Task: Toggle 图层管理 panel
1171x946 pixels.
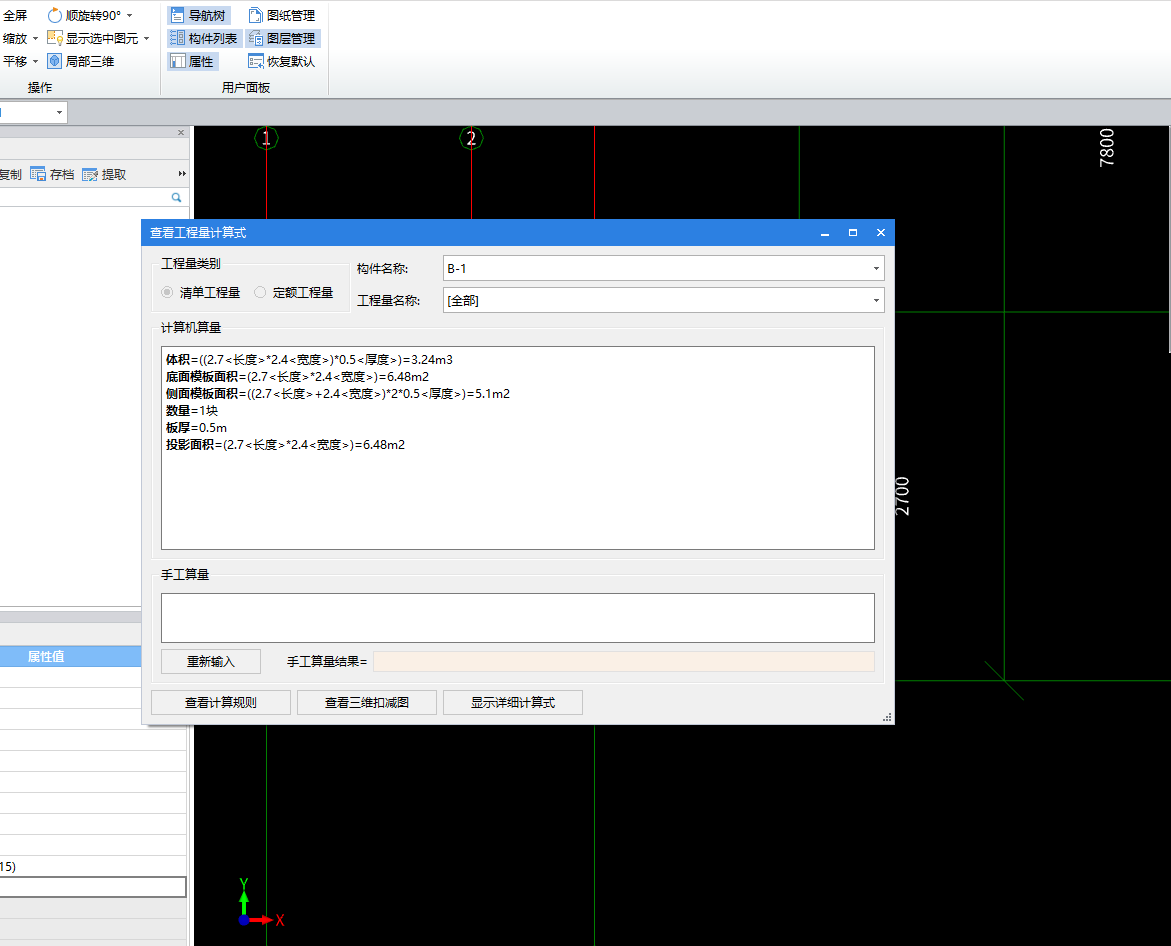Action: (282, 38)
